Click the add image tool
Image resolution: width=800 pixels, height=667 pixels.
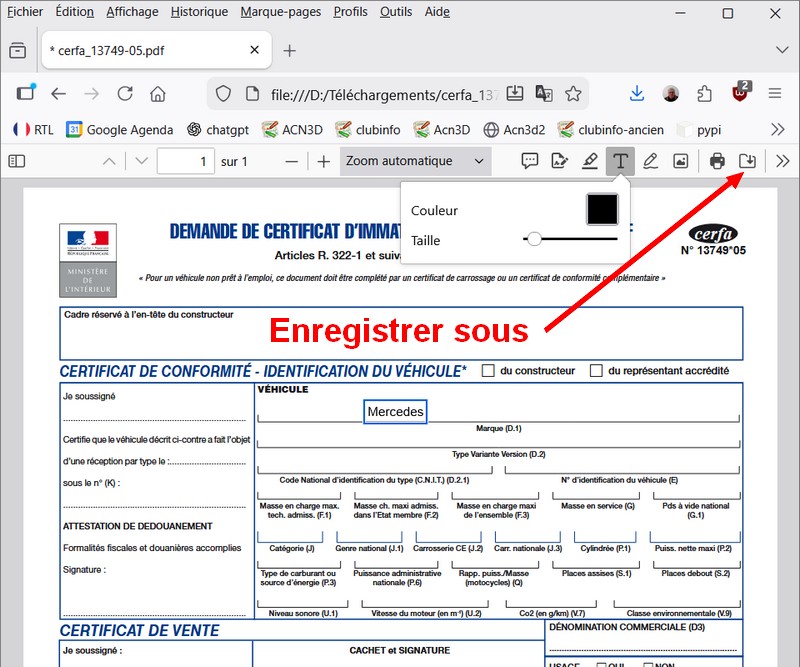(x=681, y=161)
